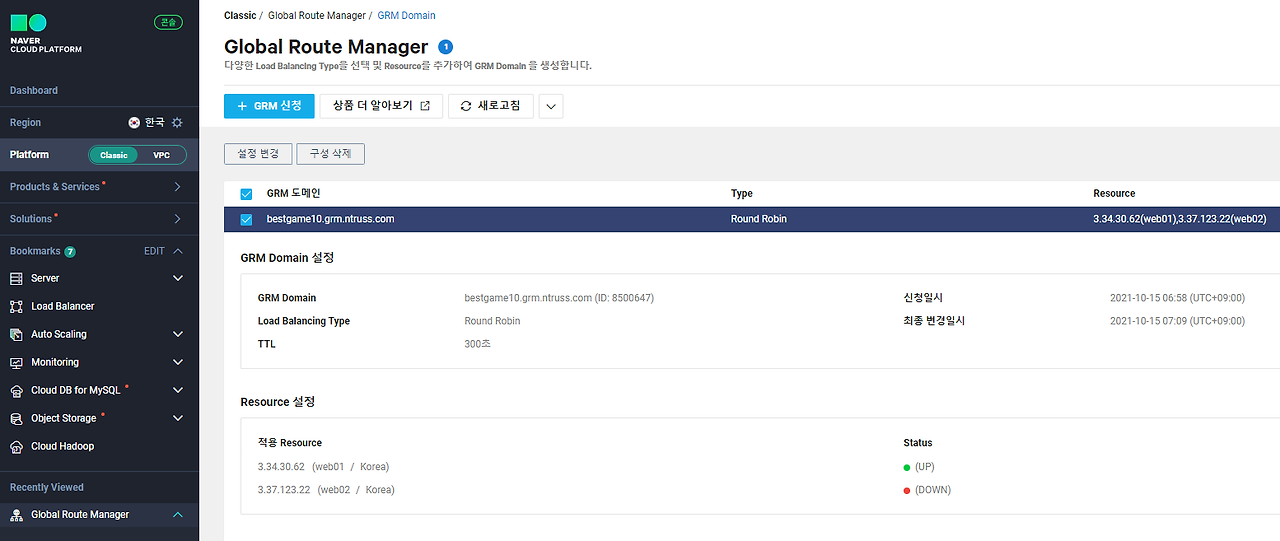Image resolution: width=1280 pixels, height=541 pixels.
Task: Switch platform to Classic
Action: pos(114,155)
